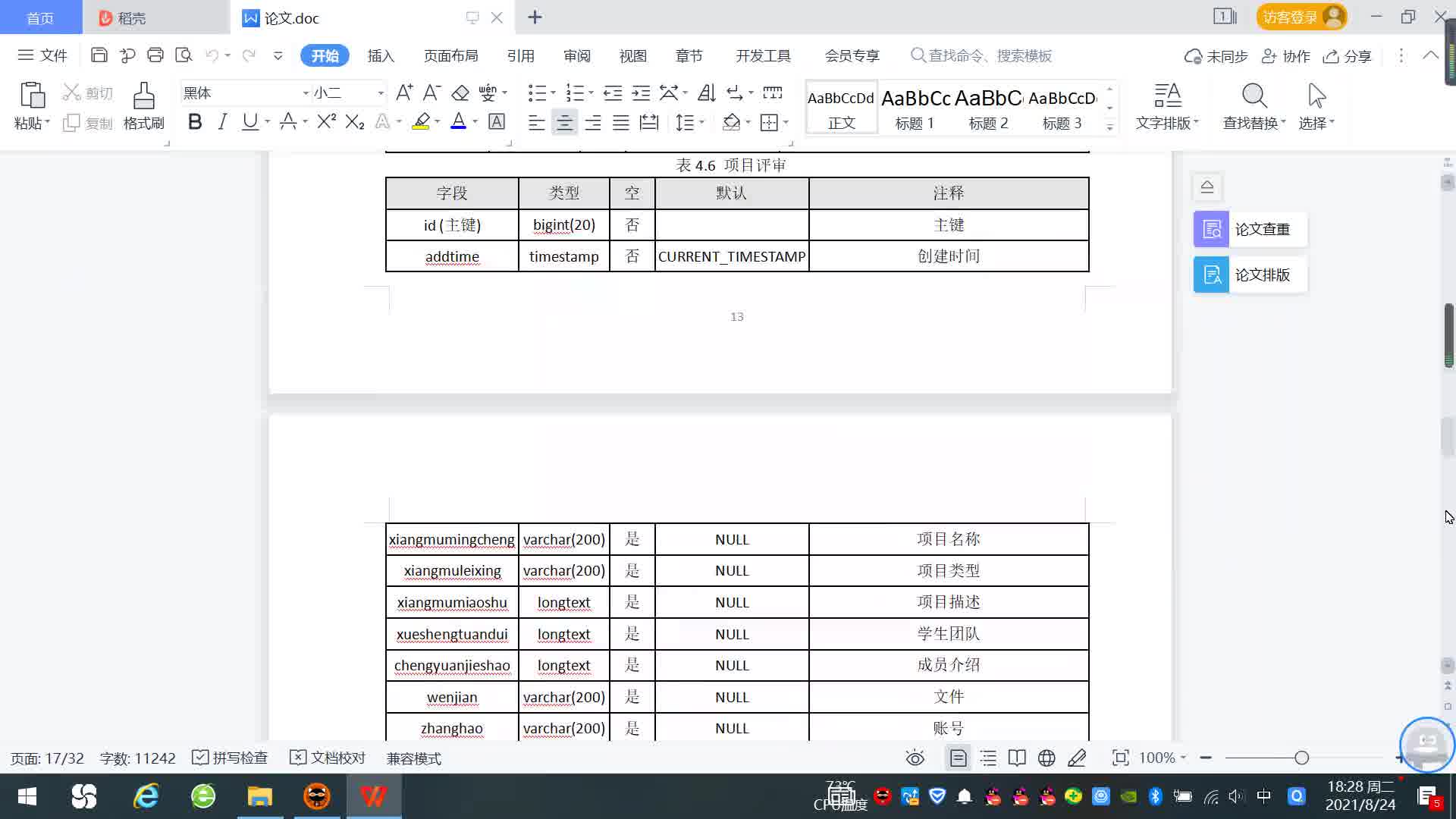The image size is (1456, 819).
Task: Apply Heading 1 style
Action: (x=915, y=108)
